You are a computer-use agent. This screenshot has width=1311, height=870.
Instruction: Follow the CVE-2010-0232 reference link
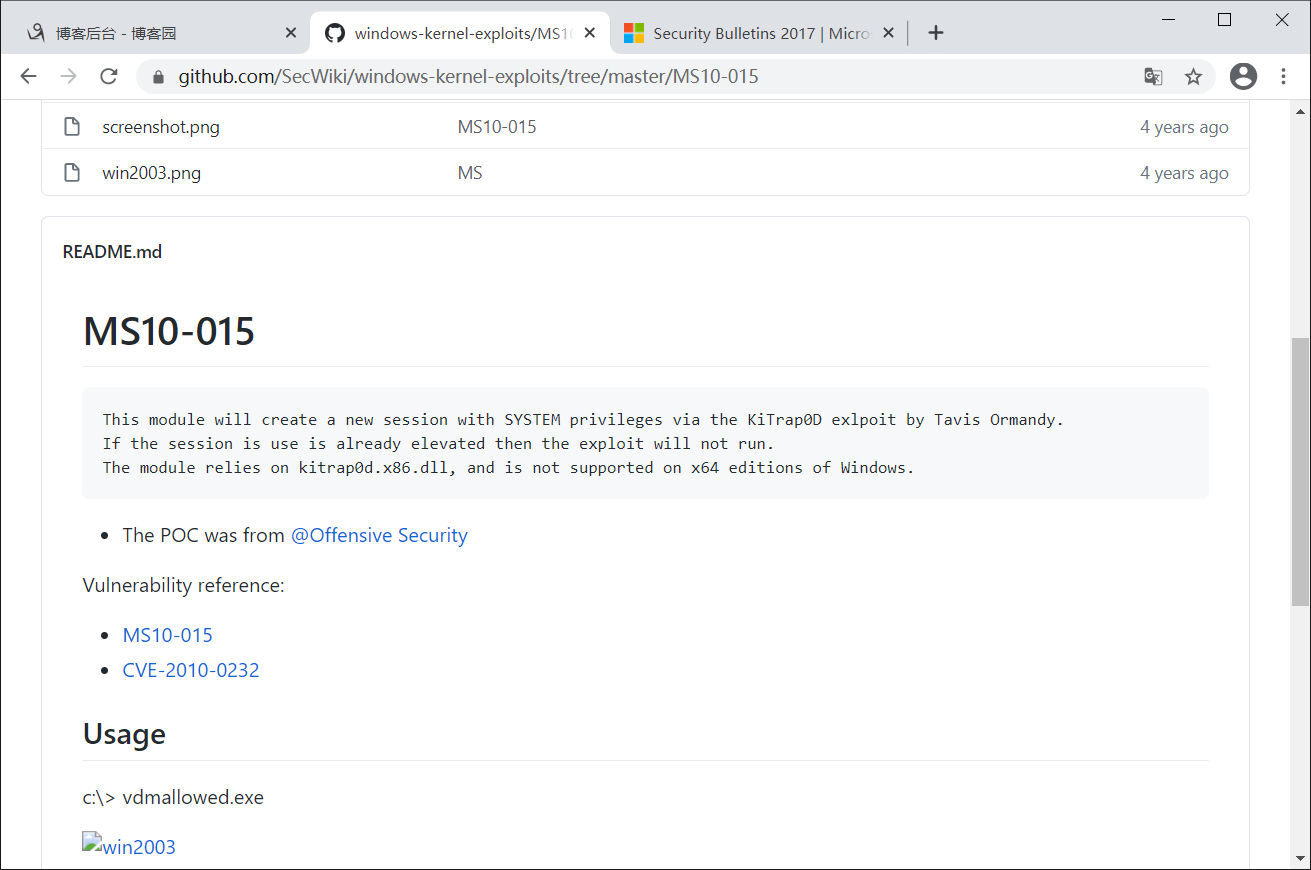pyautogui.click(x=191, y=670)
